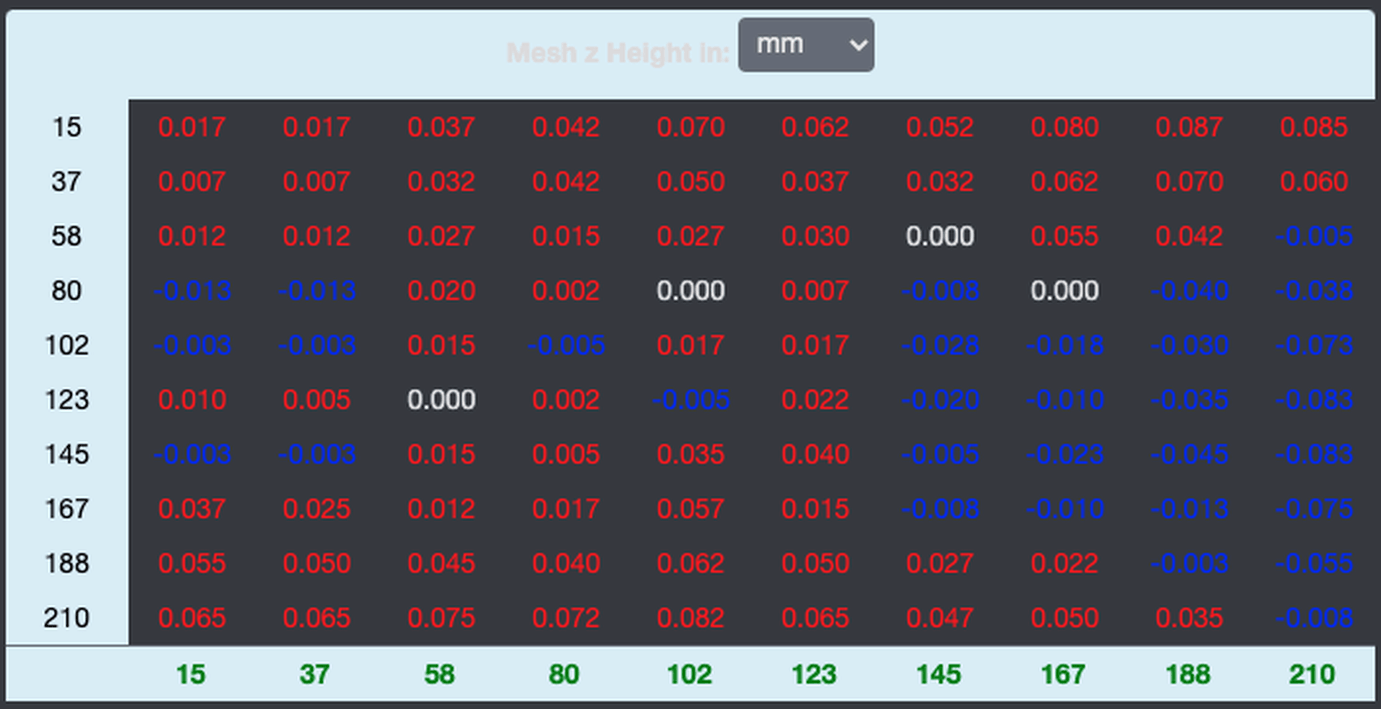The height and width of the screenshot is (709, 1381).
Task: Click -0.073 in row 102, column 210
Action: coord(1314,345)
